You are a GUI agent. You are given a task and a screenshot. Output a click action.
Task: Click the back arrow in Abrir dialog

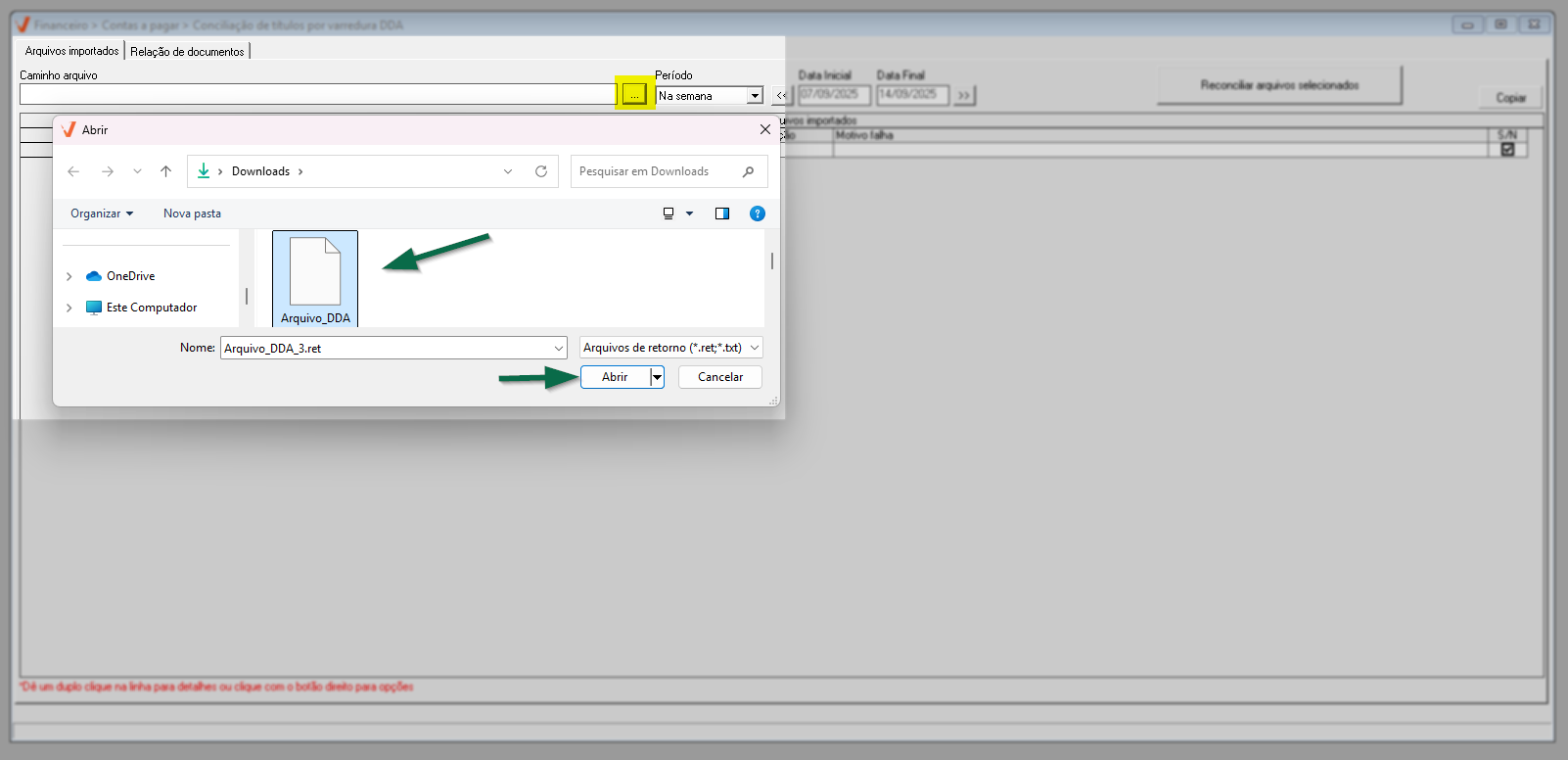73,171
